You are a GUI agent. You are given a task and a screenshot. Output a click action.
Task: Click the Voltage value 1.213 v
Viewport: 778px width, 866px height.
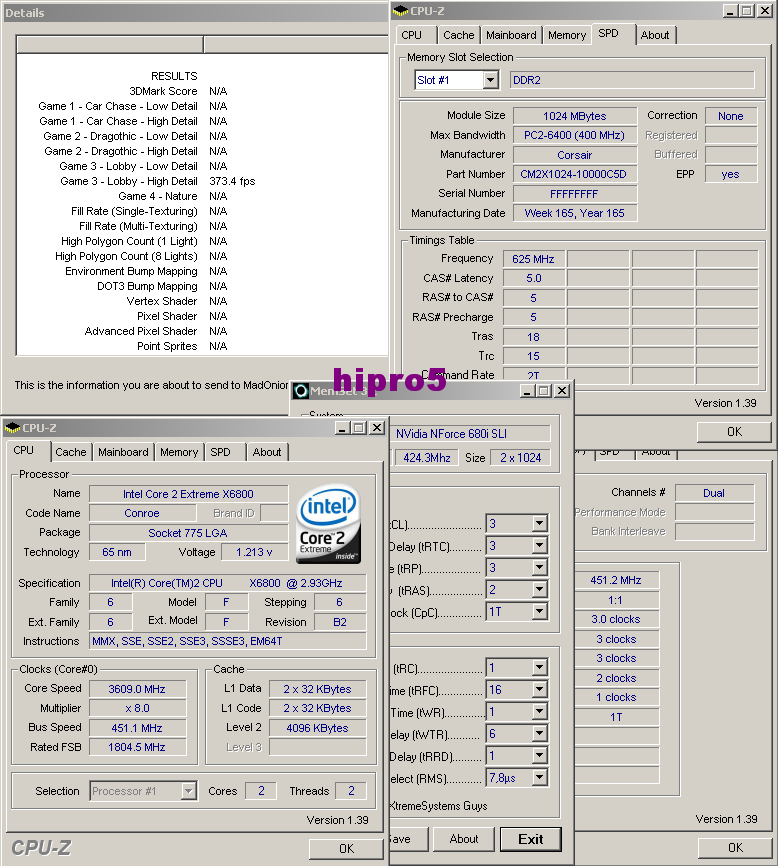pos(254,552)
